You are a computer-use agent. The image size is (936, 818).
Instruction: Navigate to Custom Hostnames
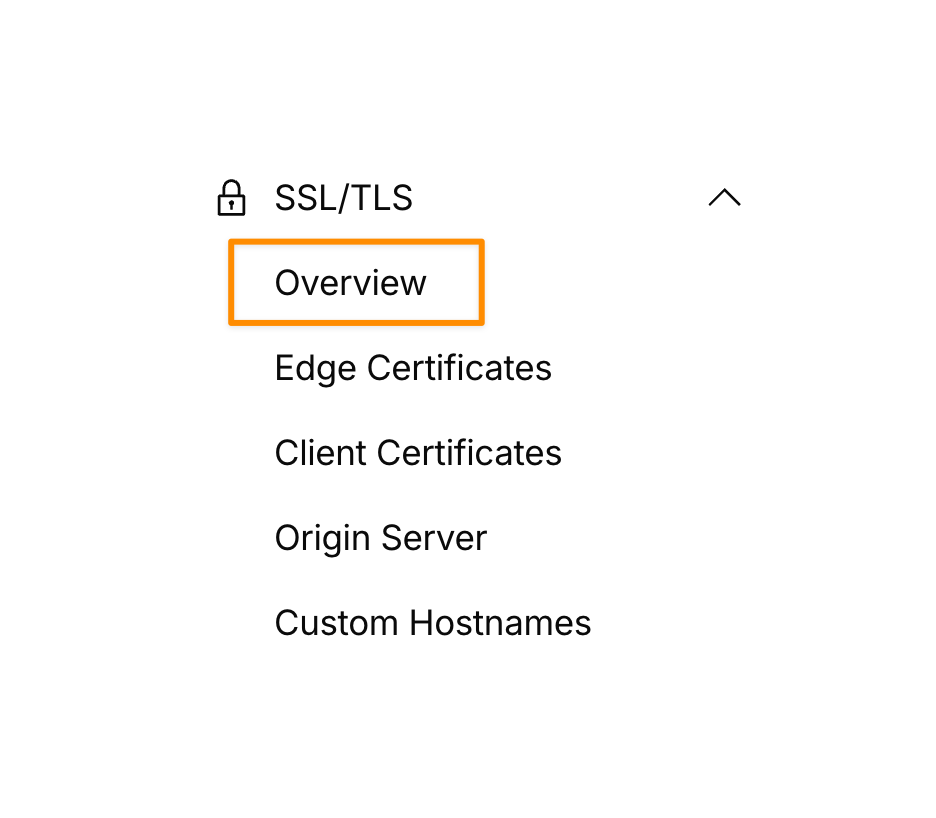tap(433, 623)
